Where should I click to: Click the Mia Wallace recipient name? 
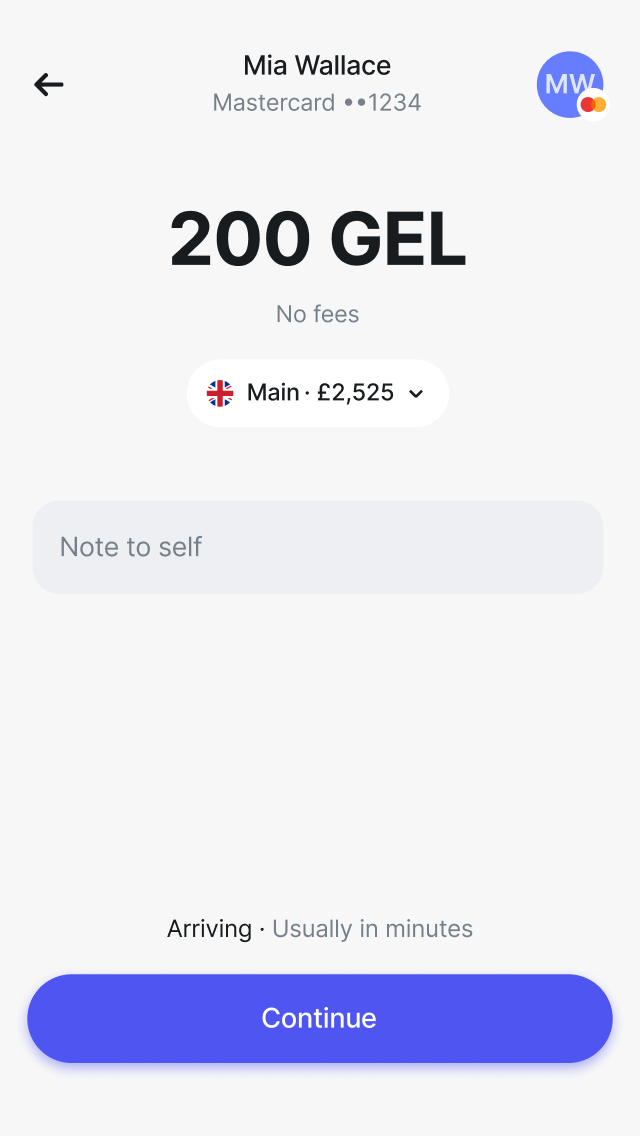coord(317,65)
